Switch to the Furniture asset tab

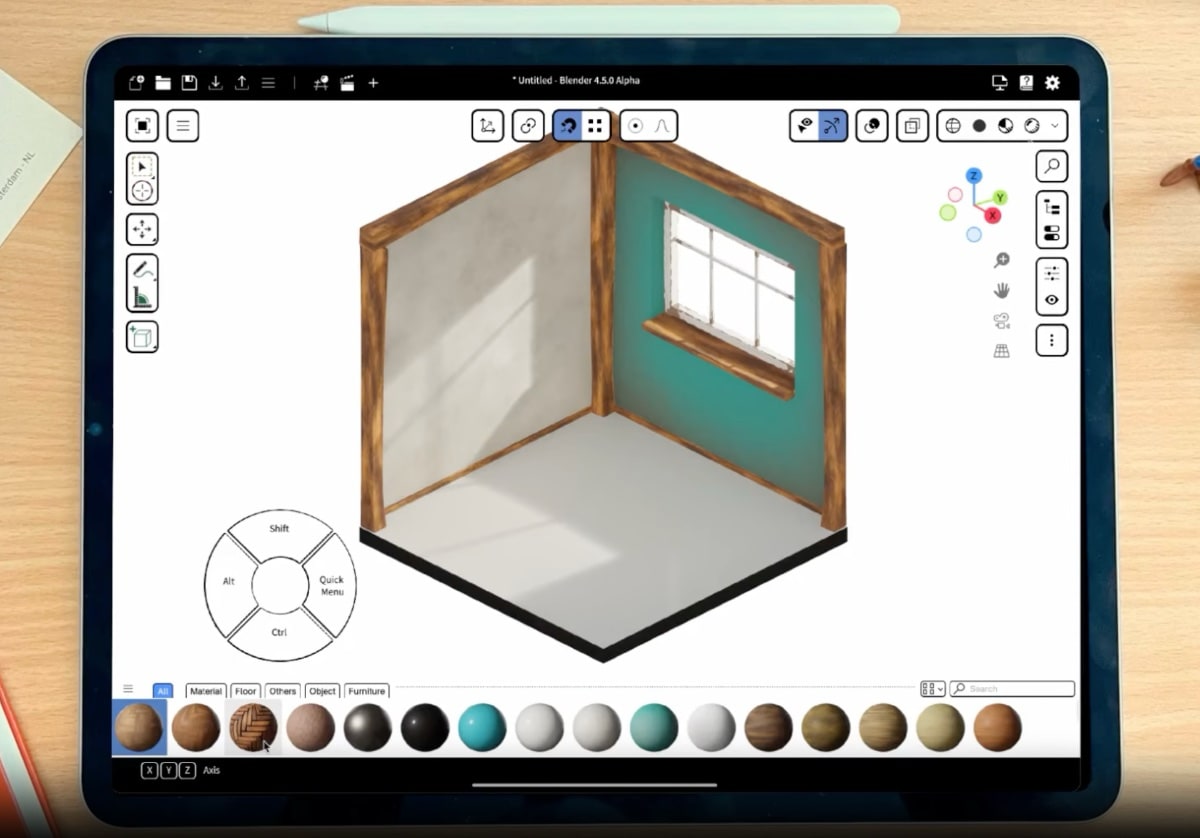[x=366, y=691]
